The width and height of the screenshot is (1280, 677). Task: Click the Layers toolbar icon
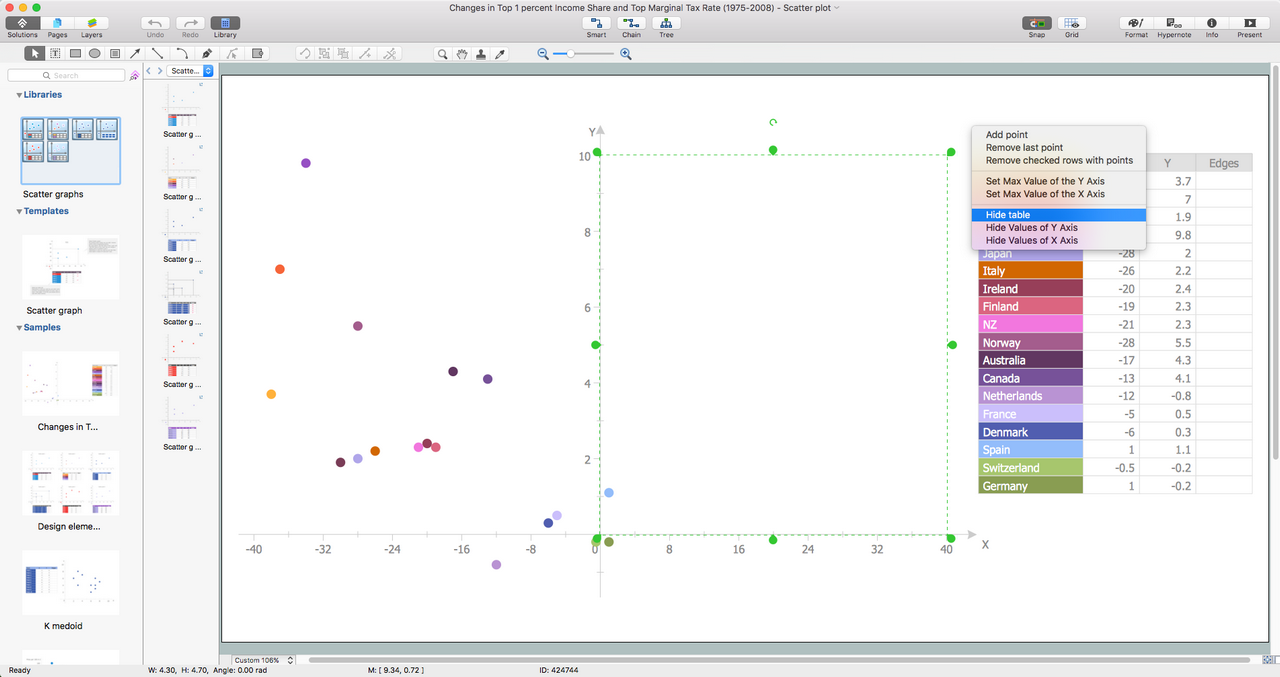coord(91,23)
